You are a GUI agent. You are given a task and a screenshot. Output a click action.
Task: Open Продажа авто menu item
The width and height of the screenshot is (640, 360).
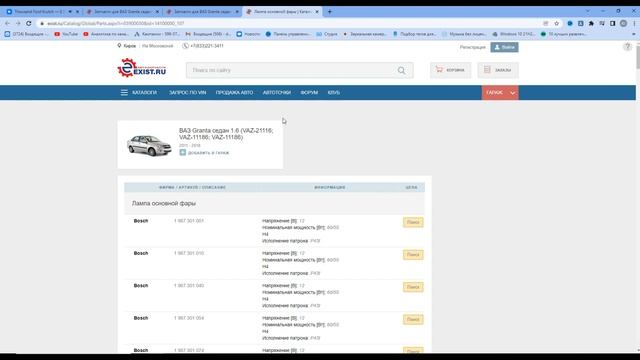(x=234, y=93)
